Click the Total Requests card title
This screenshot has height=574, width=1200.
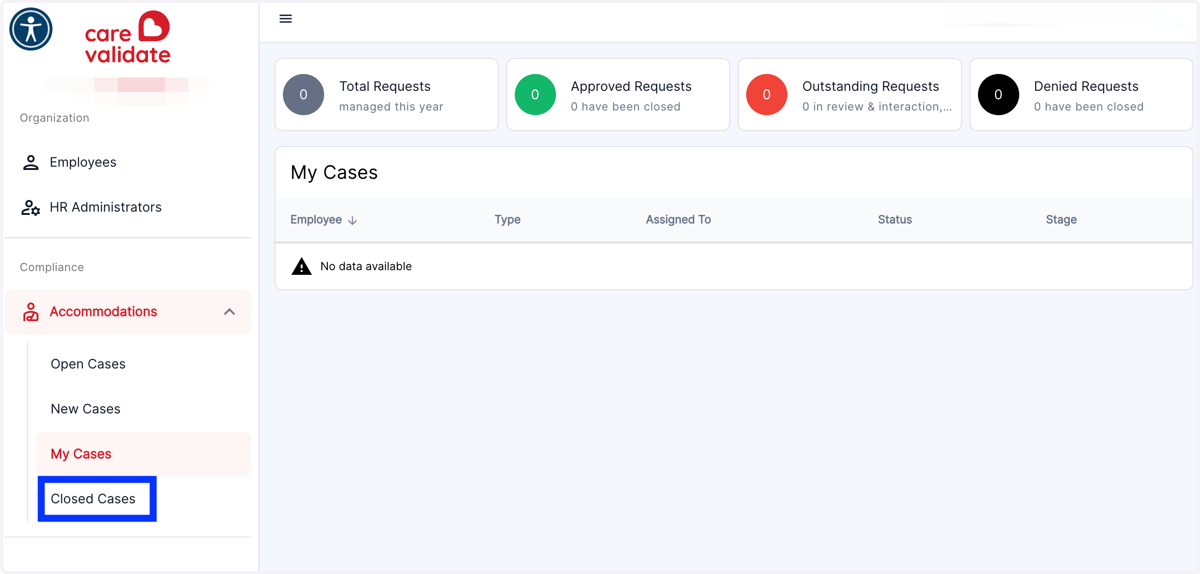coord(385,87)
